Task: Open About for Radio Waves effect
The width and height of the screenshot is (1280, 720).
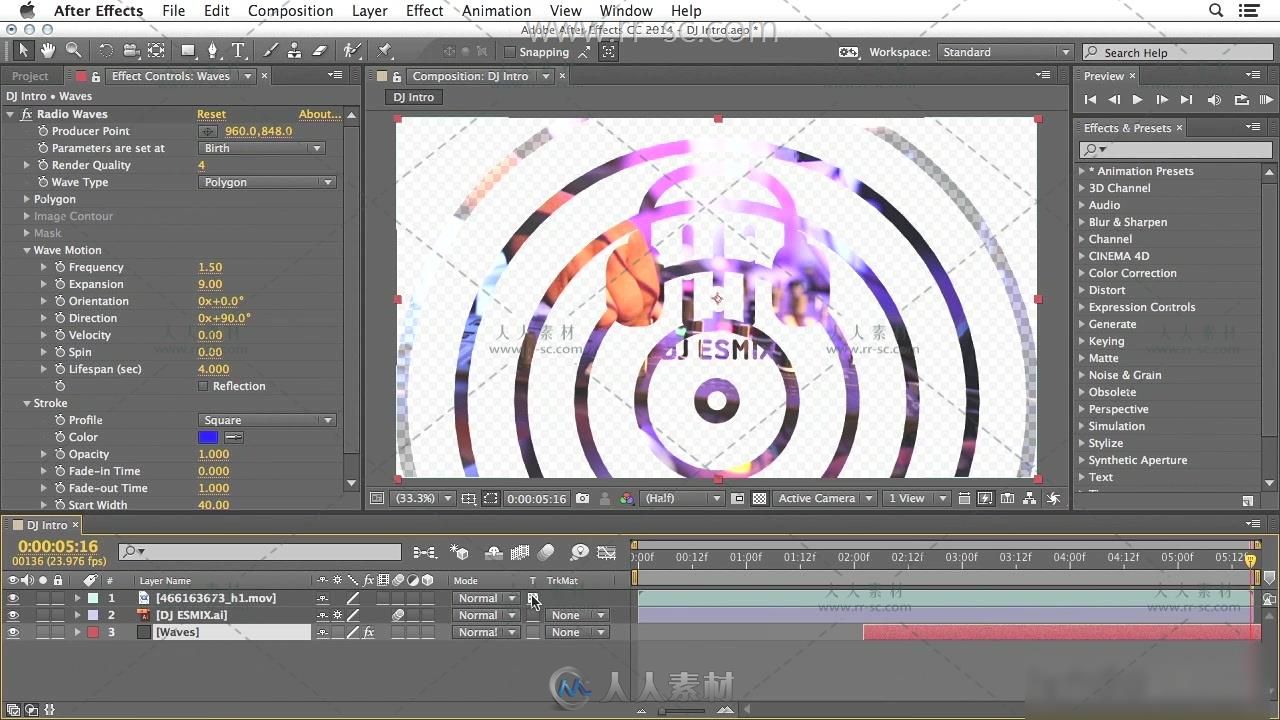Action: tap(320, 114)
